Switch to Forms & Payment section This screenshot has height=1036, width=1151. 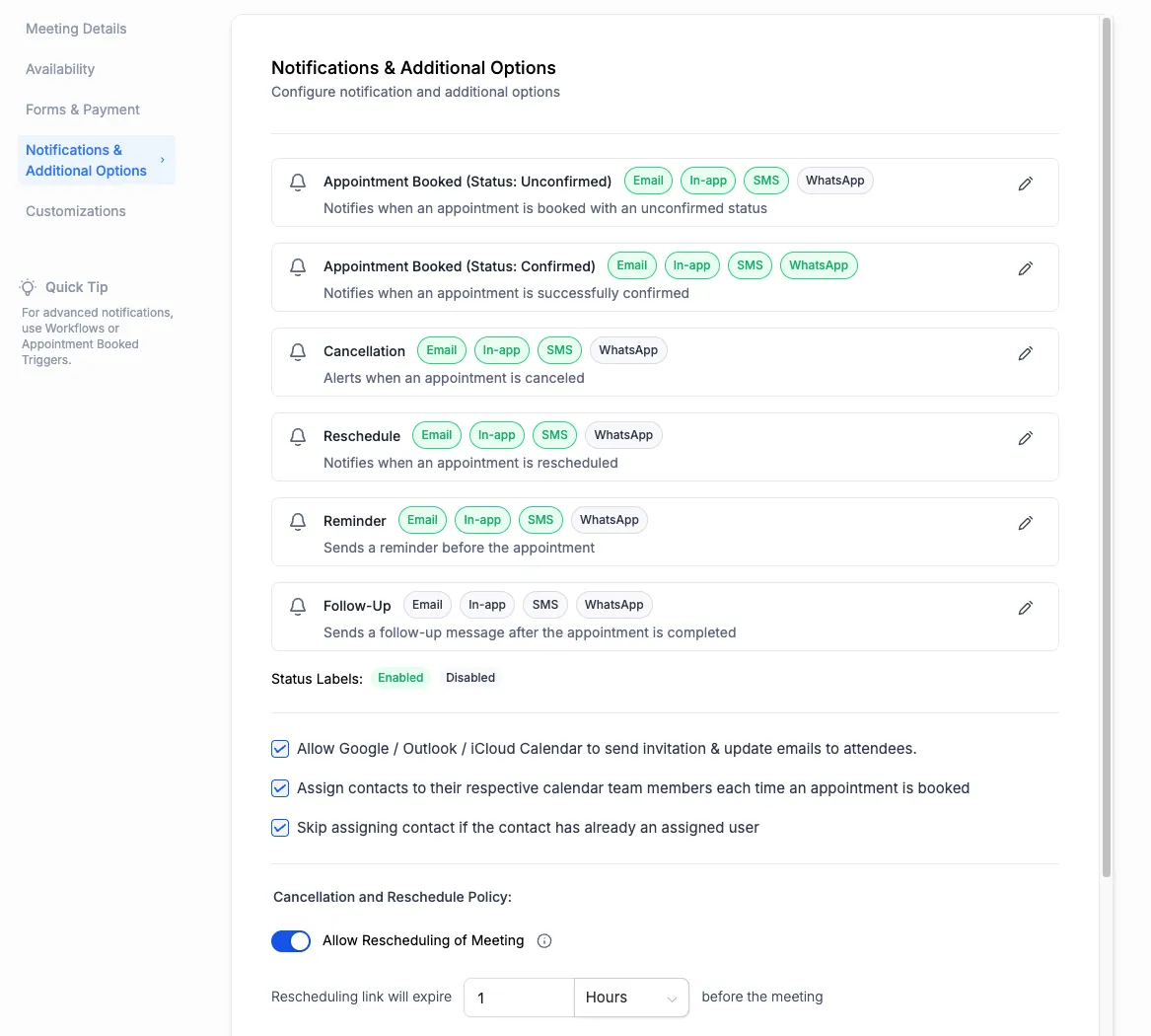(x=83, y=110)
